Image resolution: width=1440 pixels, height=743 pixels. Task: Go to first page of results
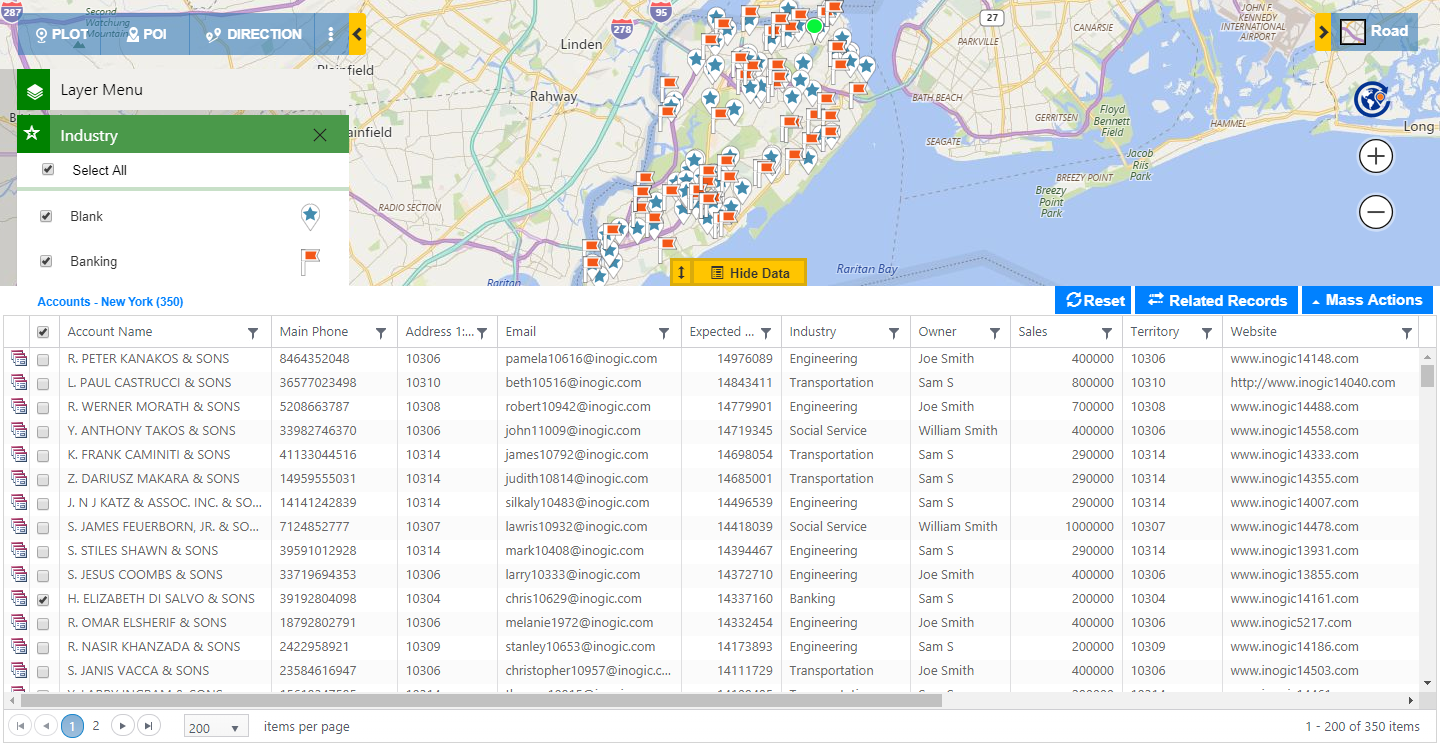tap(20, 726)
